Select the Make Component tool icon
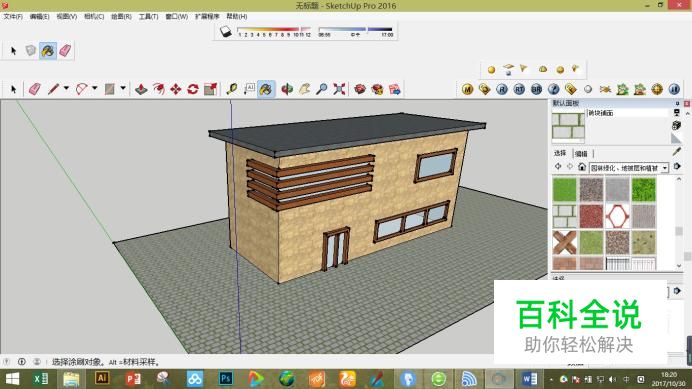692x389 pixels. click(30, 51)
